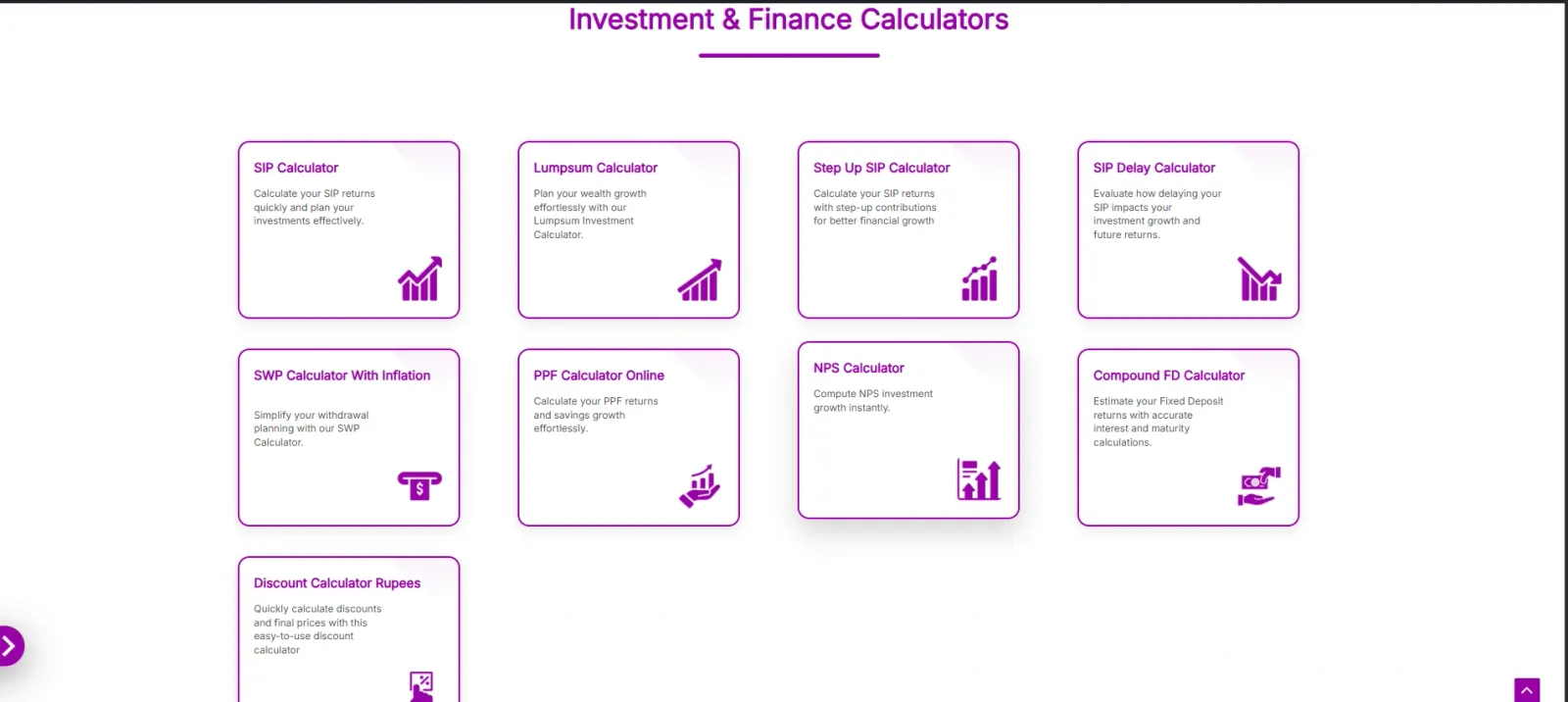Open the Lumpsum Calculator title link
The width and height of the screenshot is (1568, 702).
coord(595,168)
